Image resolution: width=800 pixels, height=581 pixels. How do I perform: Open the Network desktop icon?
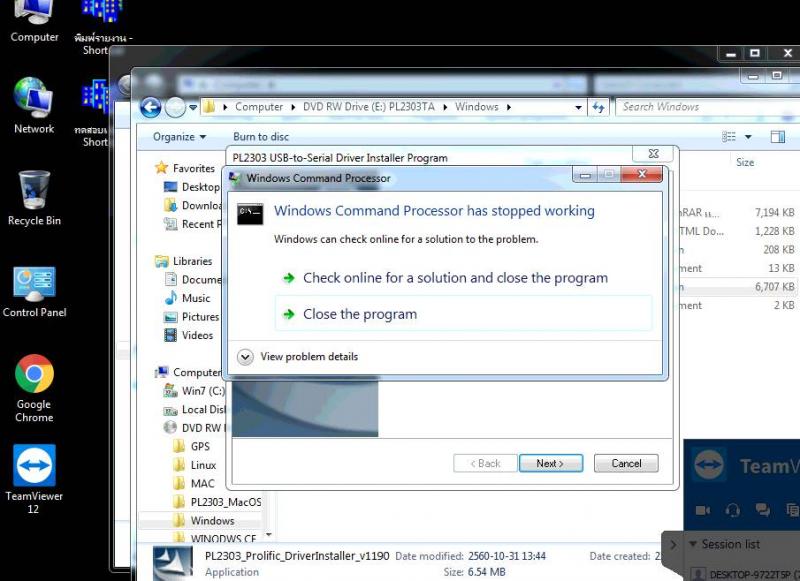click(x=34, y=106)
